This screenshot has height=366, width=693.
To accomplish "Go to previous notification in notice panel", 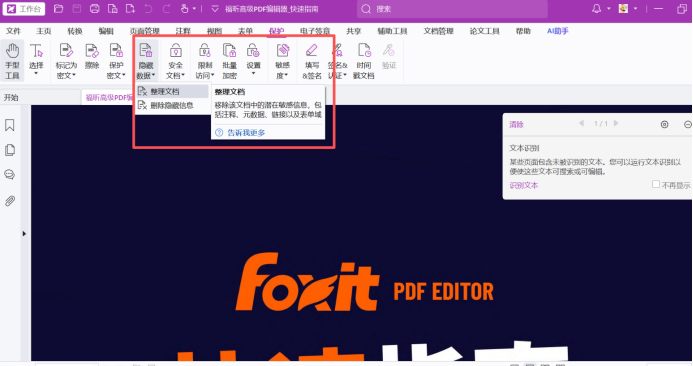I will [x=581, y=123].
